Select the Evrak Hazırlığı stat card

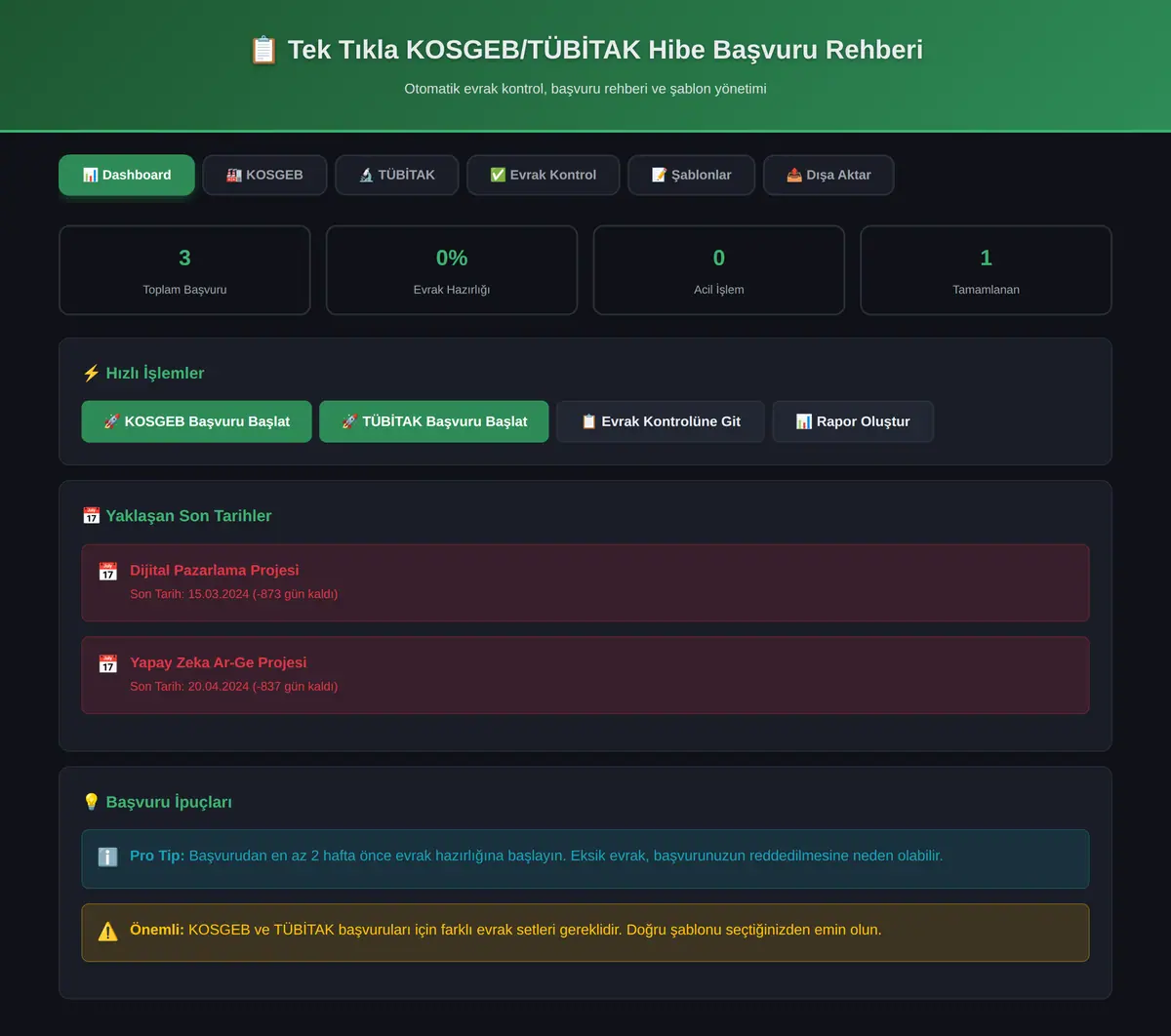[452, 270]
